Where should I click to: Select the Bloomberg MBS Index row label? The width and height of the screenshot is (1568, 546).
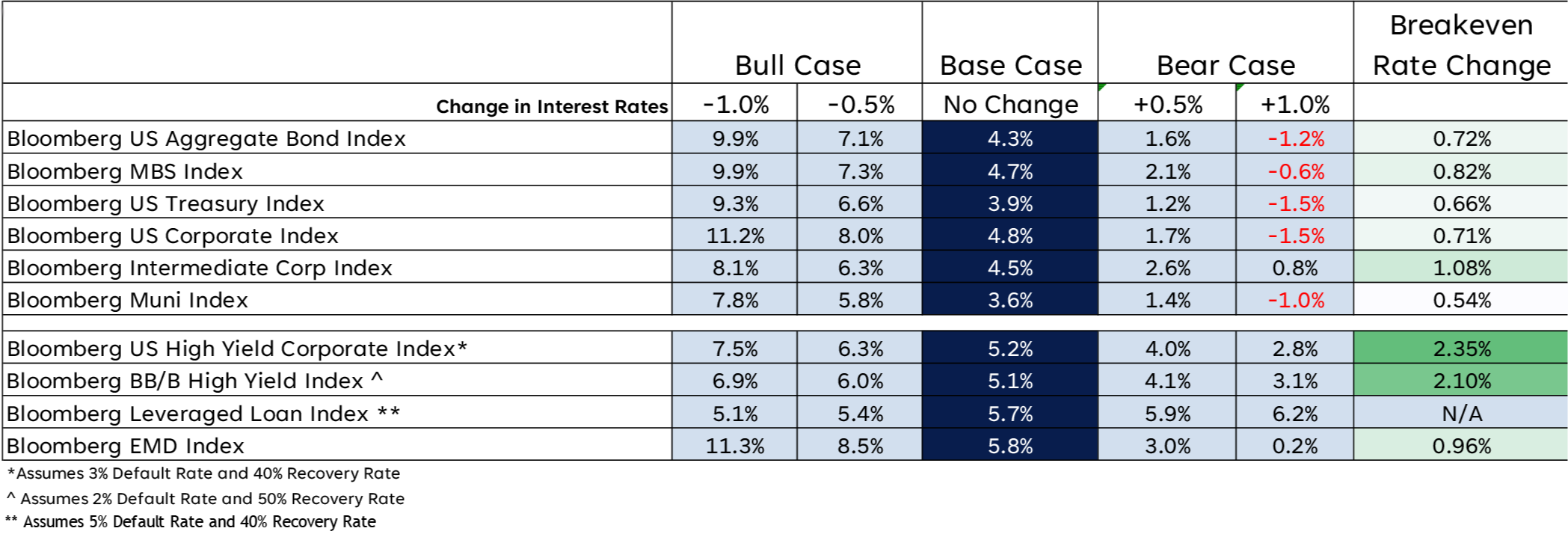coord(125,171)
